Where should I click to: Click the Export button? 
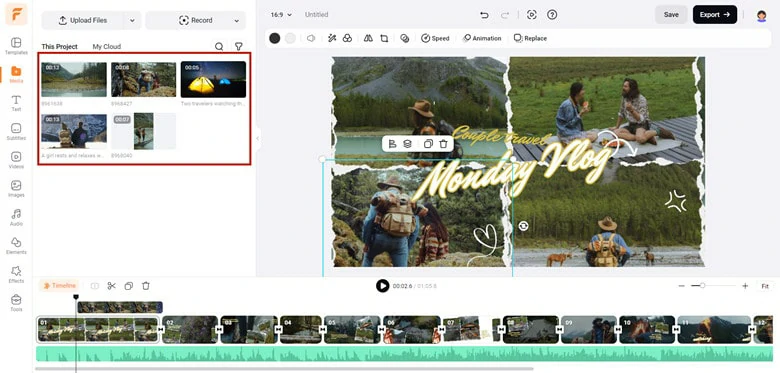[715, 15]
